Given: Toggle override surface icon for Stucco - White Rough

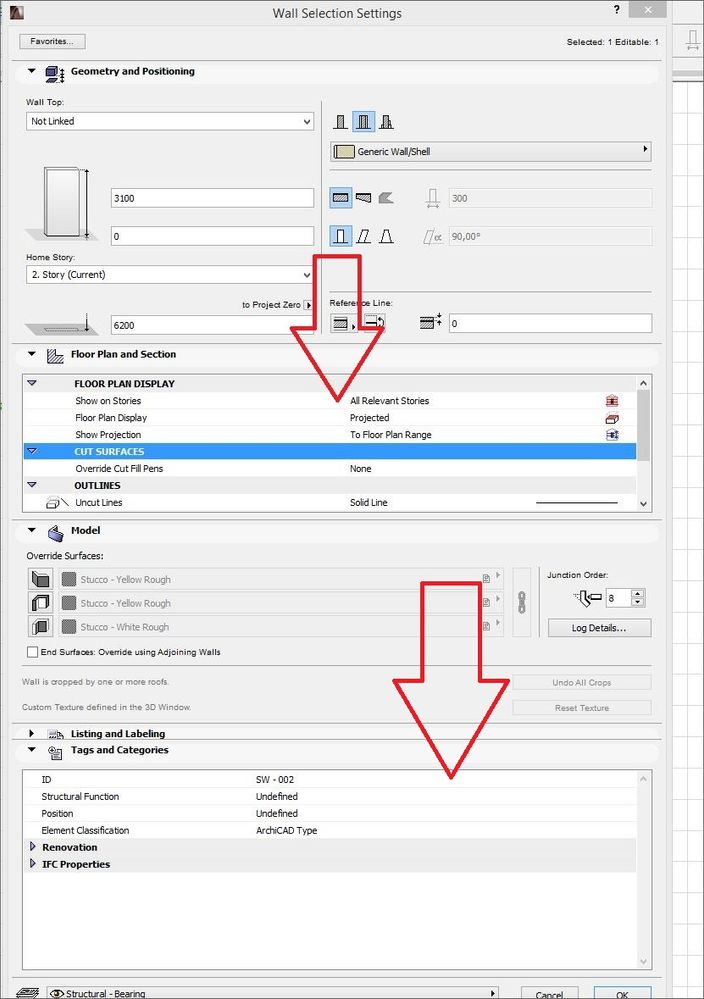Looking at the screenshot, I should tap(40, 626).
